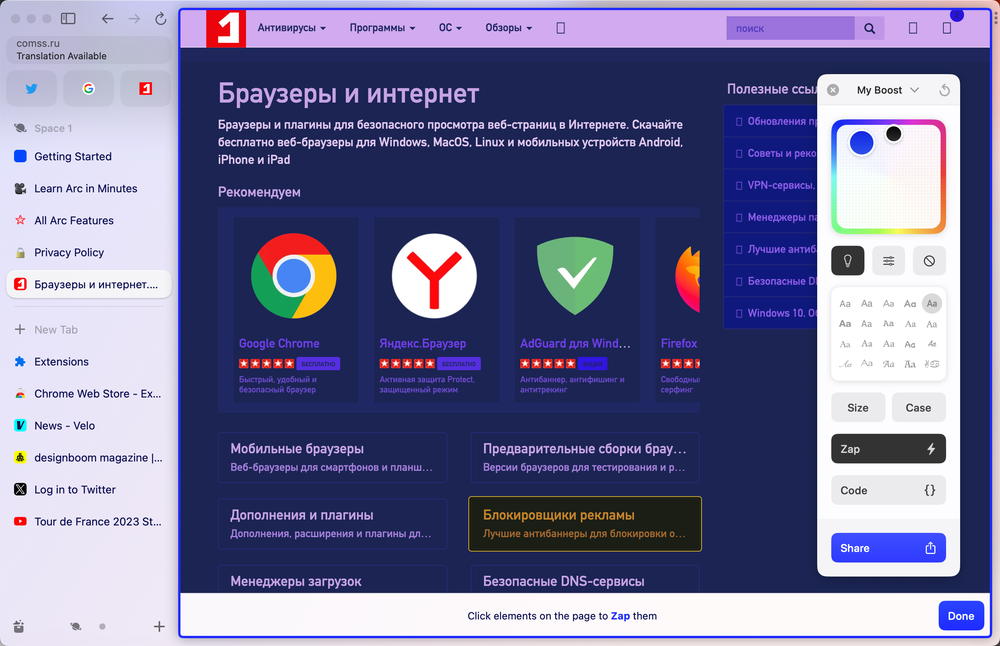Reset the boost with the undo arrow icon
The image size is (1000, 646).
945,90
